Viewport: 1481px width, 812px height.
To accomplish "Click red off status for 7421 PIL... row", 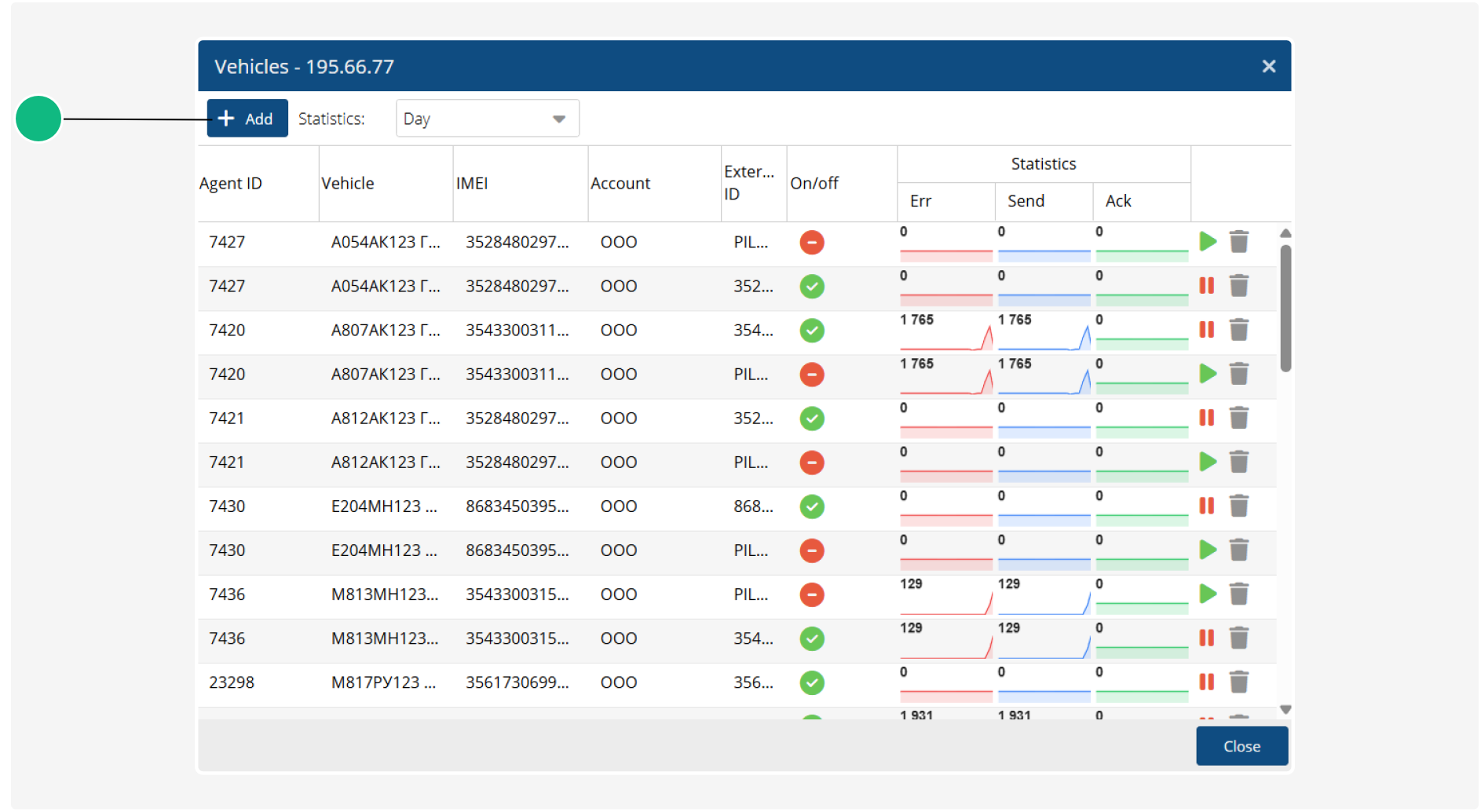I will (x=812, y=463).
